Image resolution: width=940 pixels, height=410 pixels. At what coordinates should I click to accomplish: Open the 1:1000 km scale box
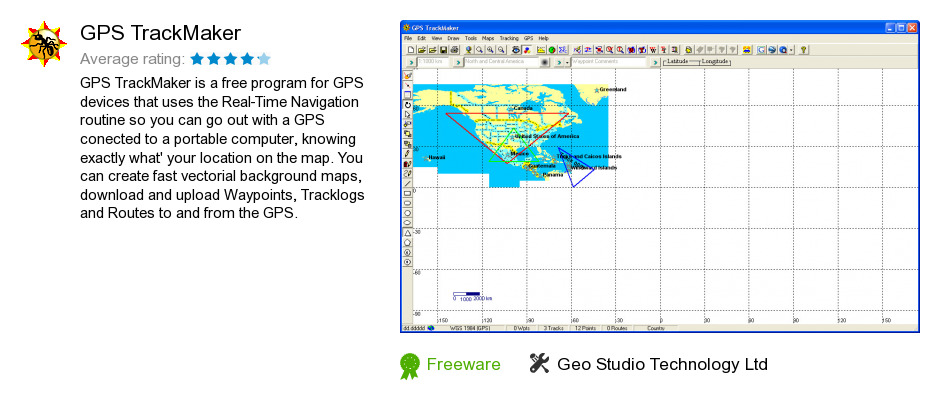433,62
